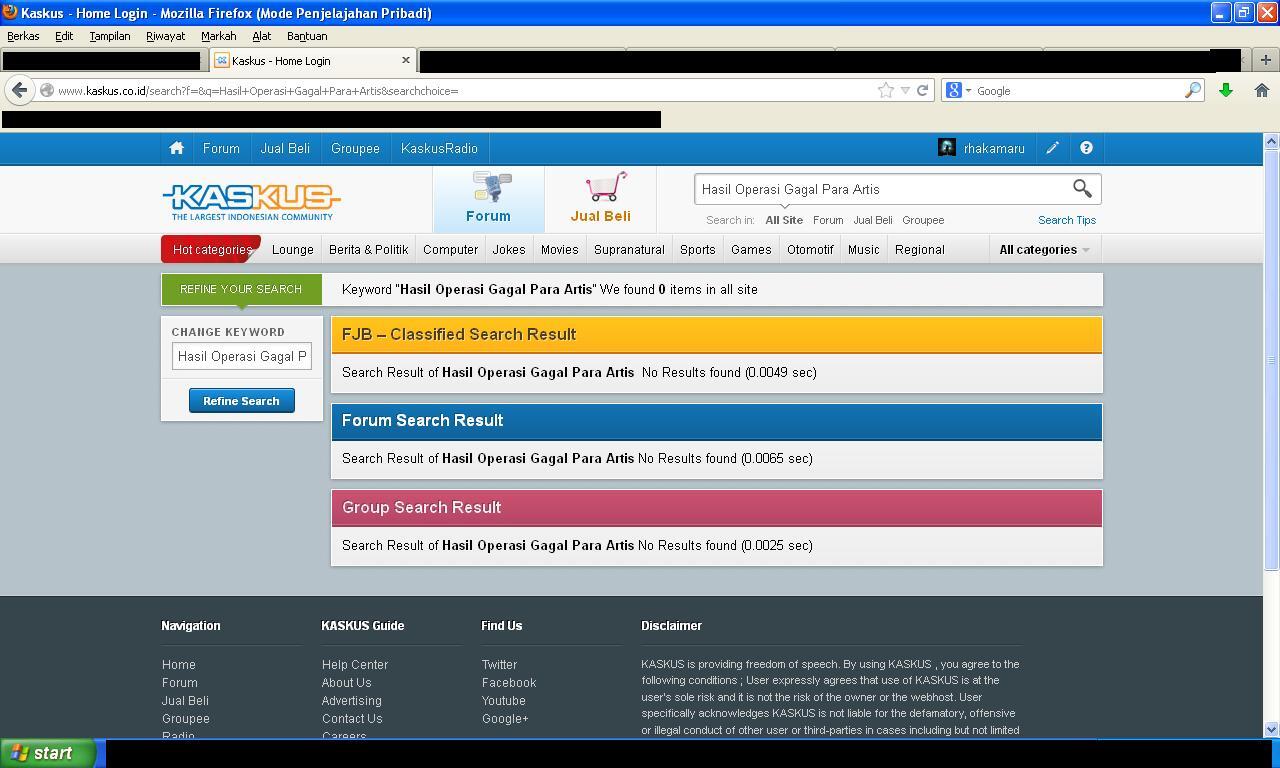Open the help question mark icon
The image size is (1280, 768).
1086,148
